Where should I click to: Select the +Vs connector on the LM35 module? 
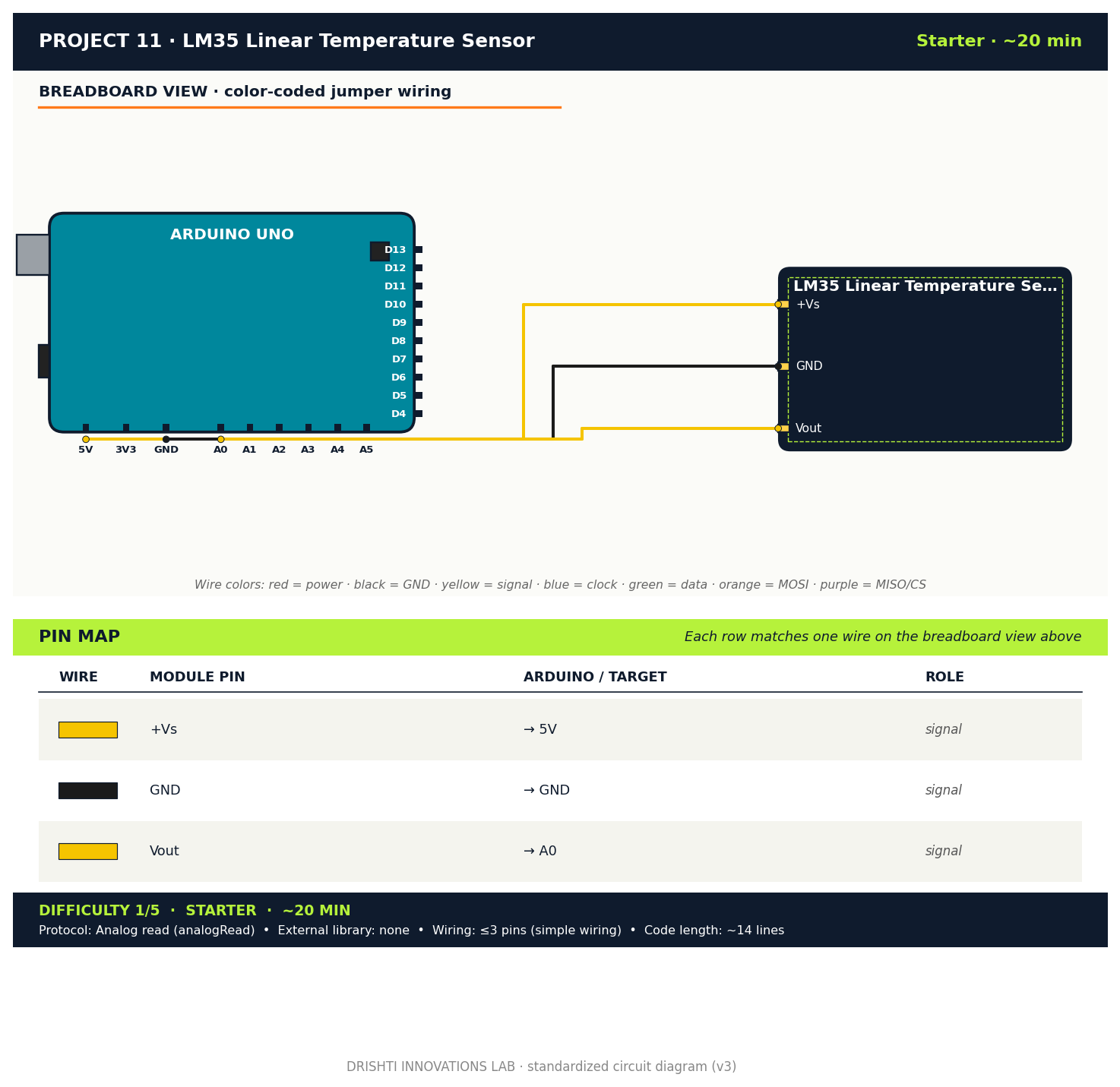780,304
